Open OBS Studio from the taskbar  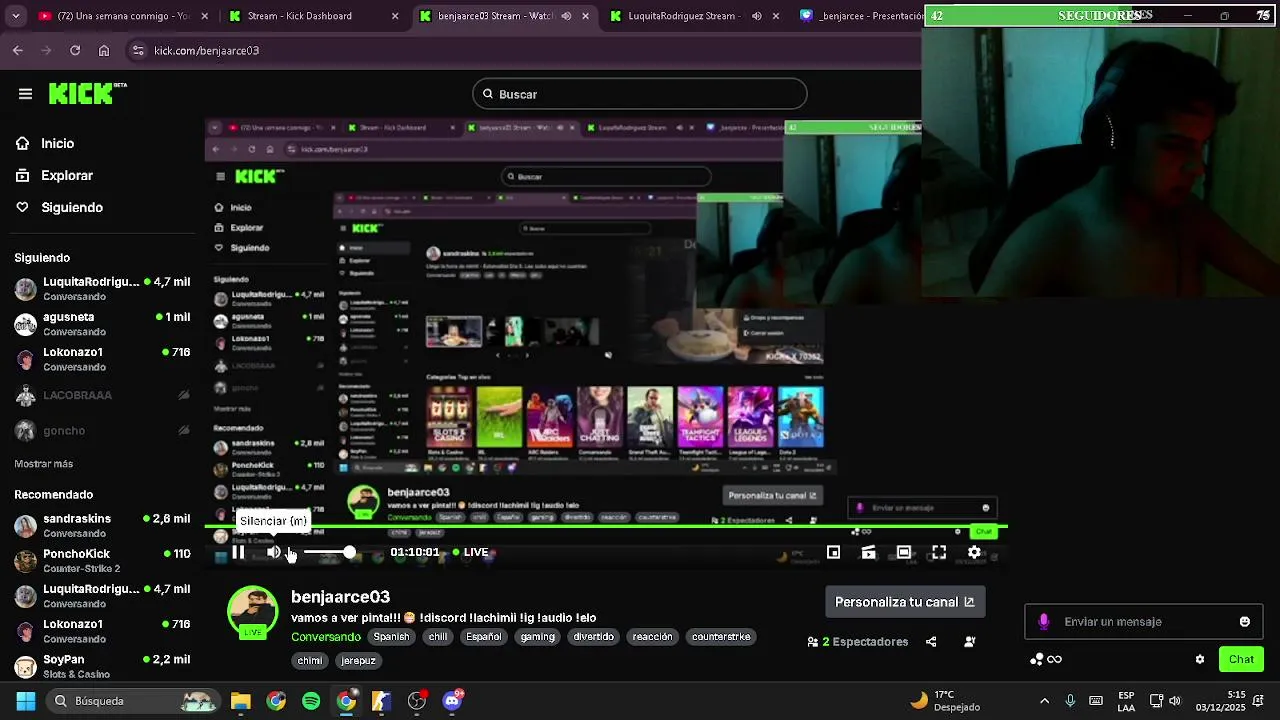[417, 701]
